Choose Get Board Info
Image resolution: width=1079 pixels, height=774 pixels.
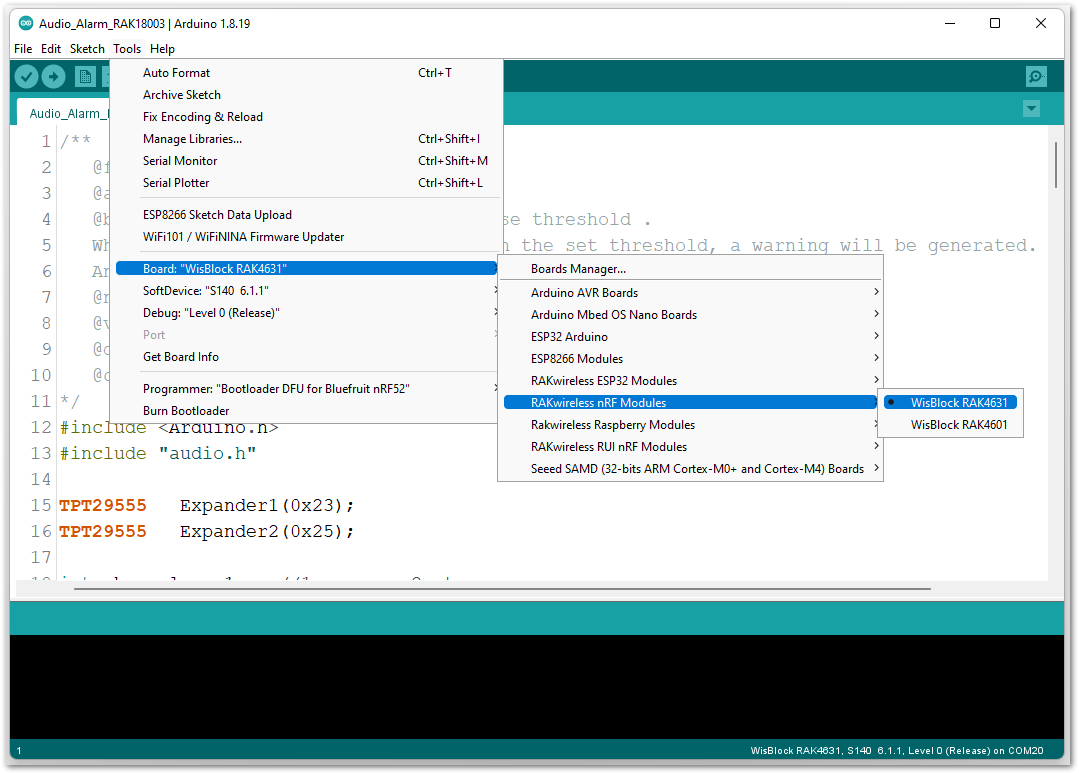pyautogui.click(x=181, y=357)
